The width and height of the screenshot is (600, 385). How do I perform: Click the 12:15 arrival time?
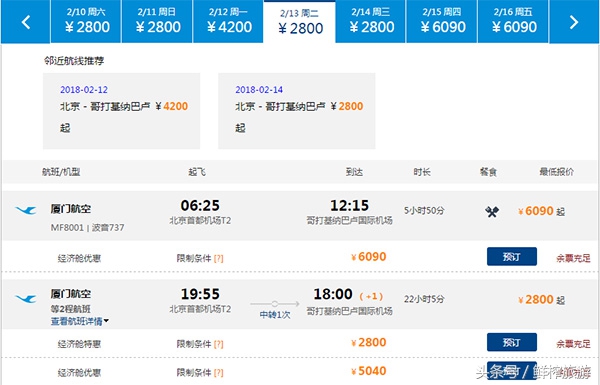pyautogui.click(x=349, y=206)
